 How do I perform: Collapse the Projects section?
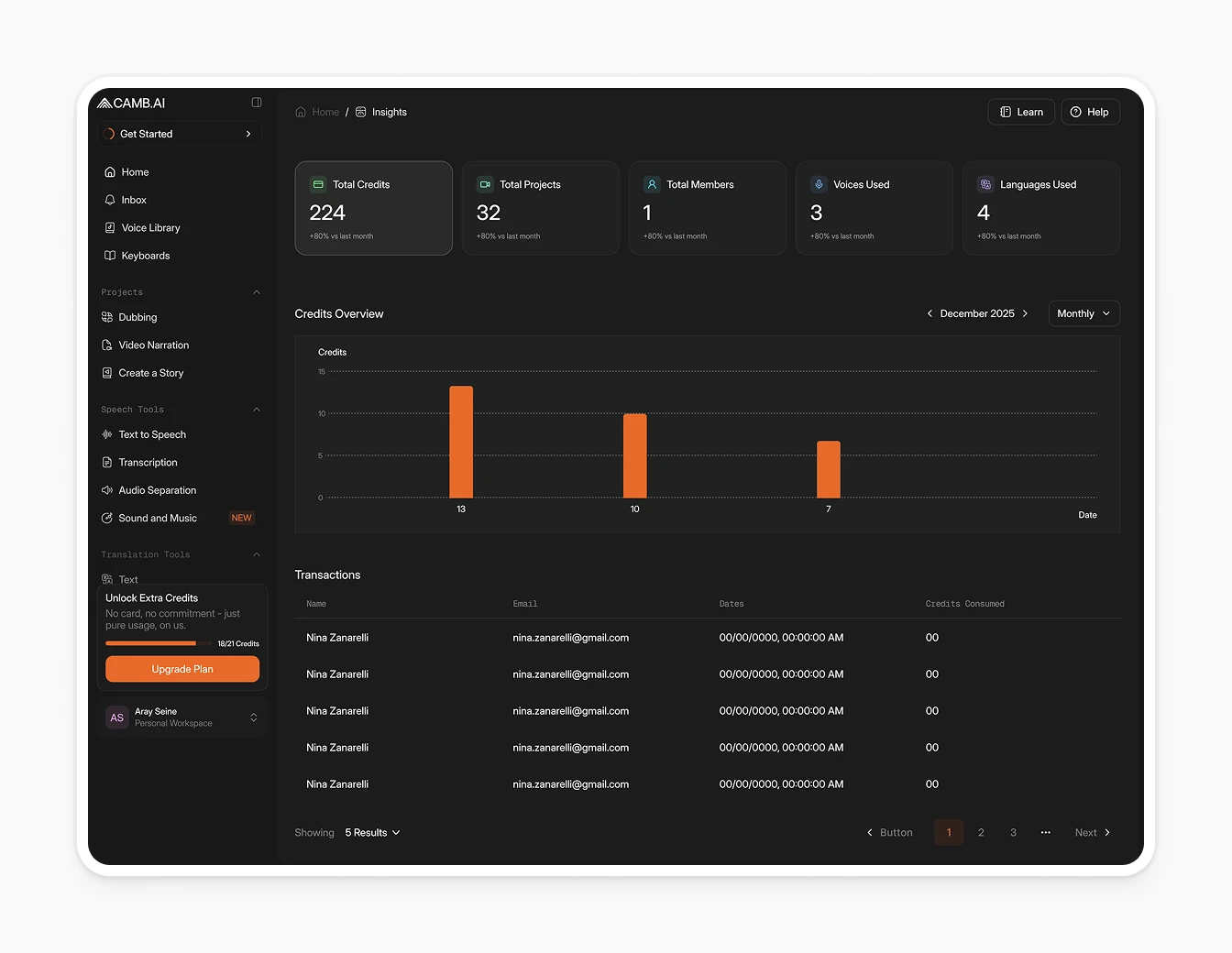257,291
